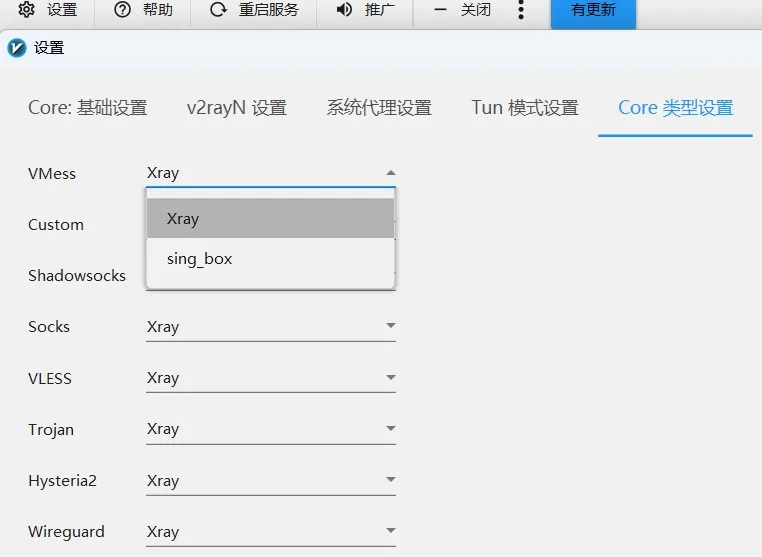Click the 重启服务 toolbar label
The height and width of the screenshot is (557, 762).
coord(269,9)
